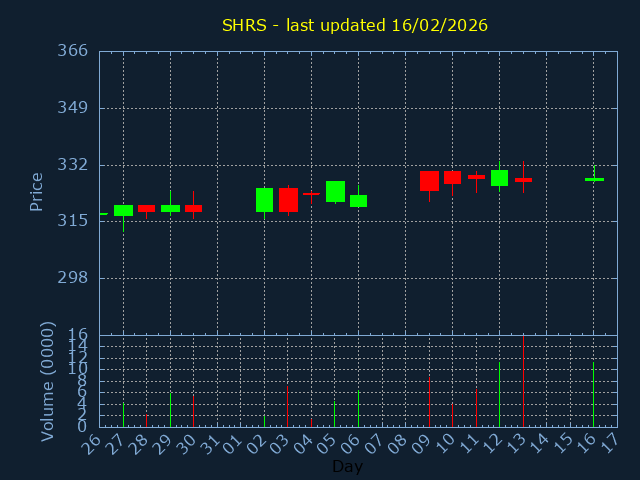Select the 332 price axis tick label
This screenshot has height=480, width=640.
[72, 164]
